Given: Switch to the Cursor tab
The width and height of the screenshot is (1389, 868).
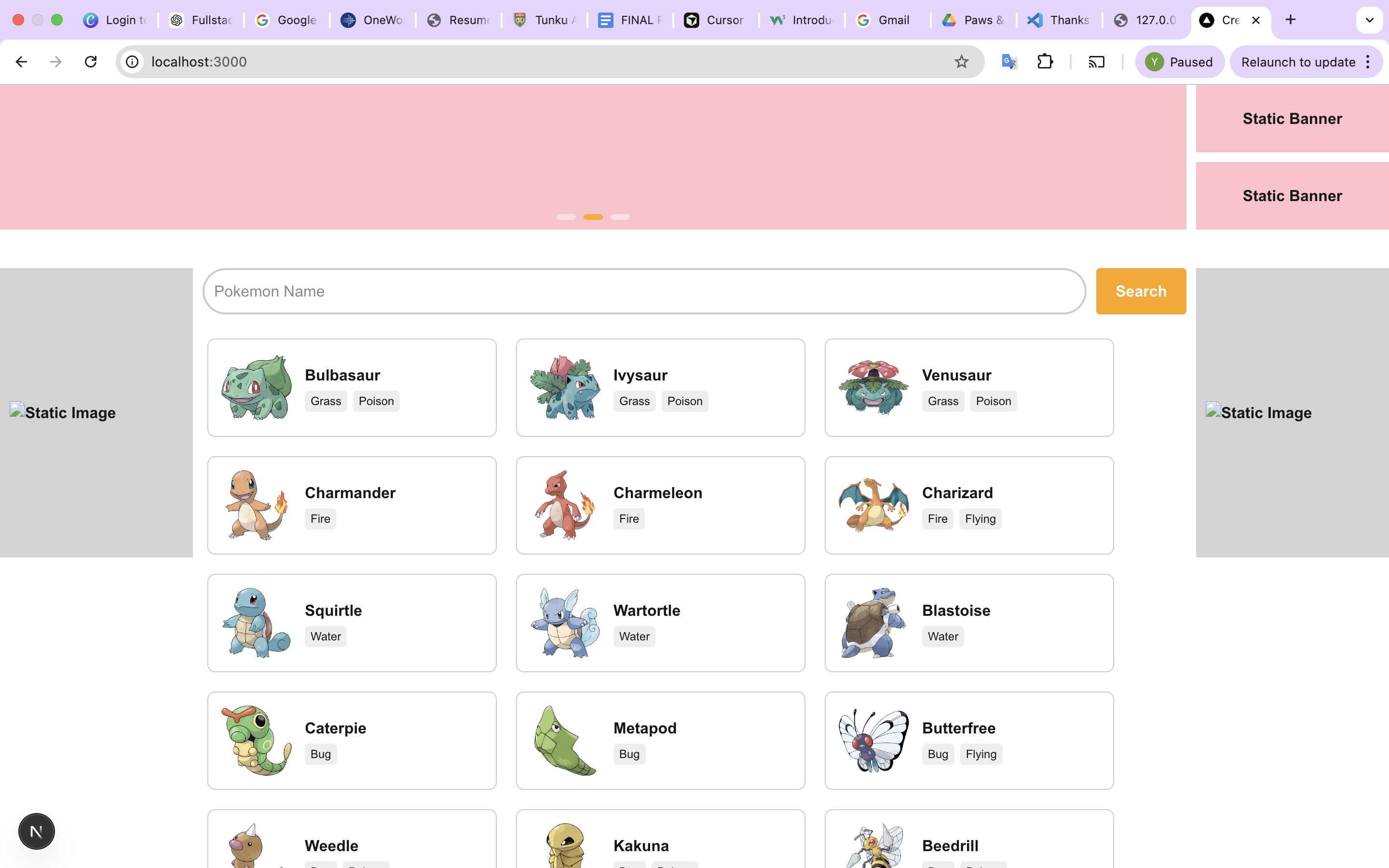Looking at the screenshot, I should [715, 20].
